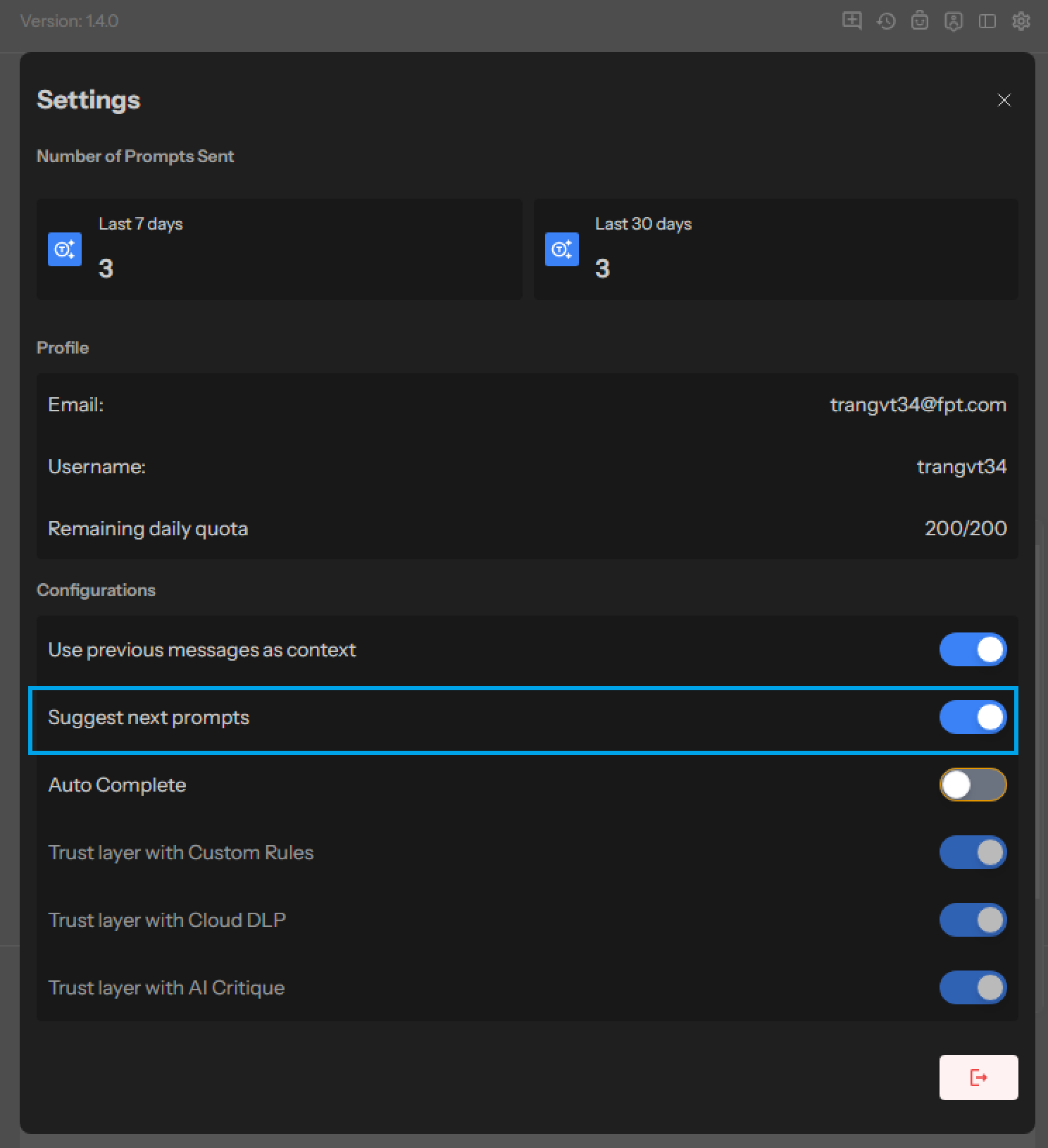Click the Last 7 days label
The image size is (1048, 1148).
pos(141,224)
